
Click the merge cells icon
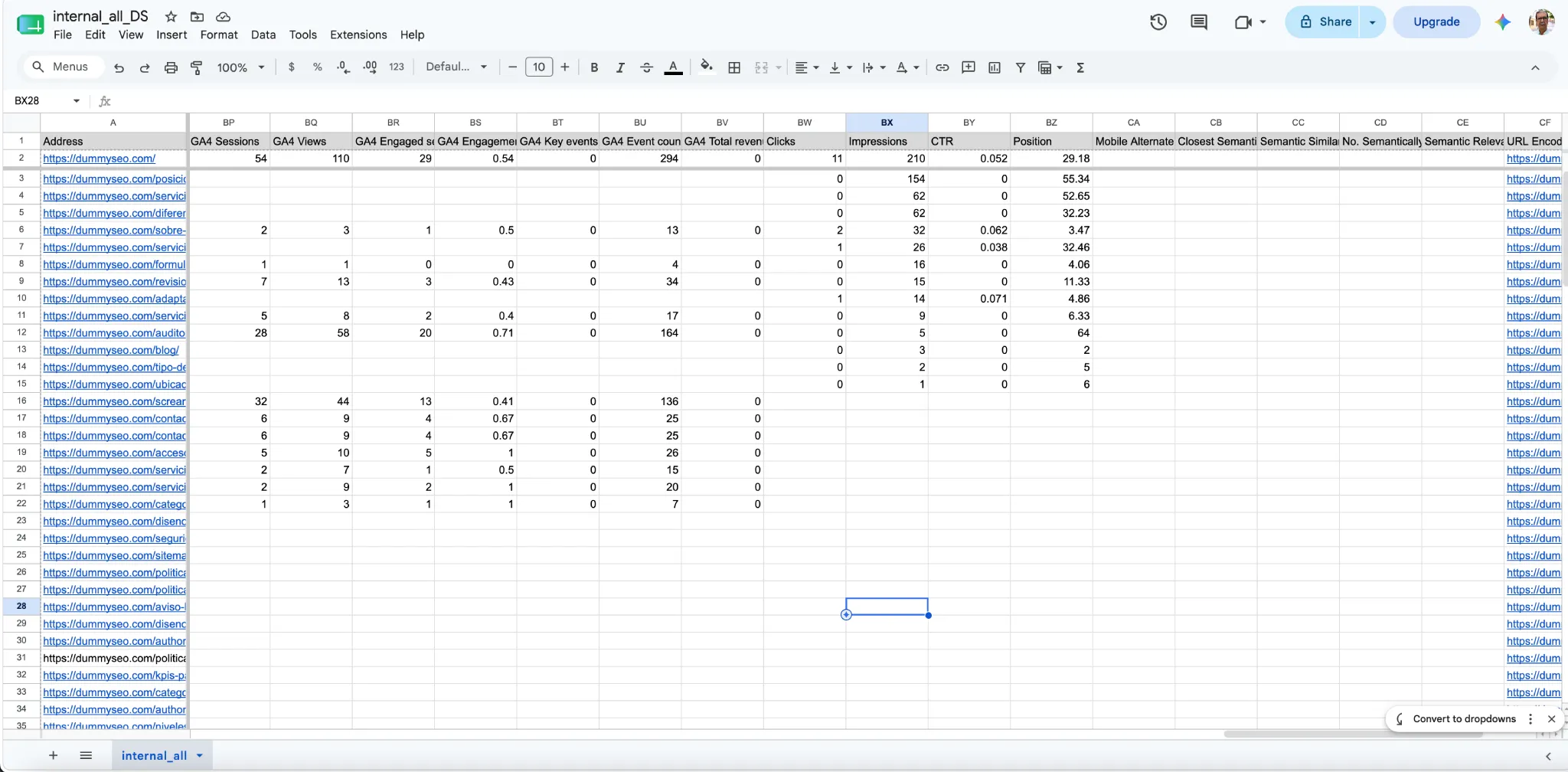point(761,67)
